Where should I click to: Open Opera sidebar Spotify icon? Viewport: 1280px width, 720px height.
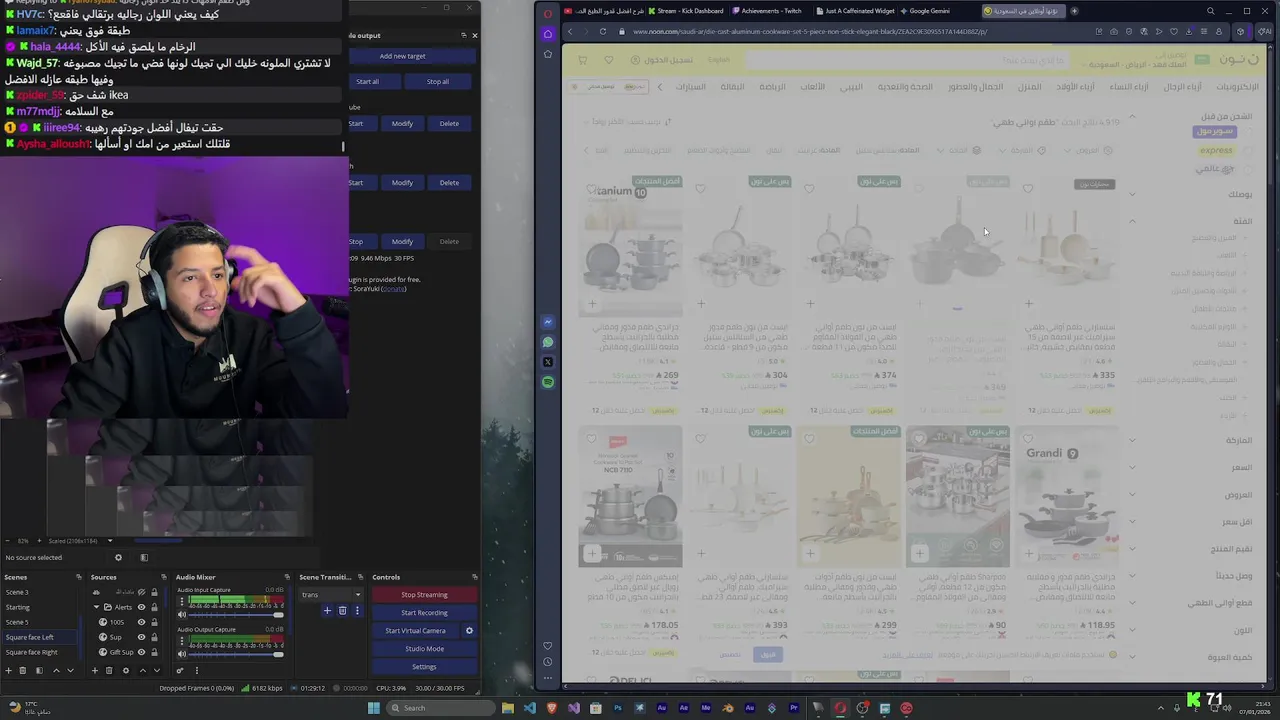[548, 382]
